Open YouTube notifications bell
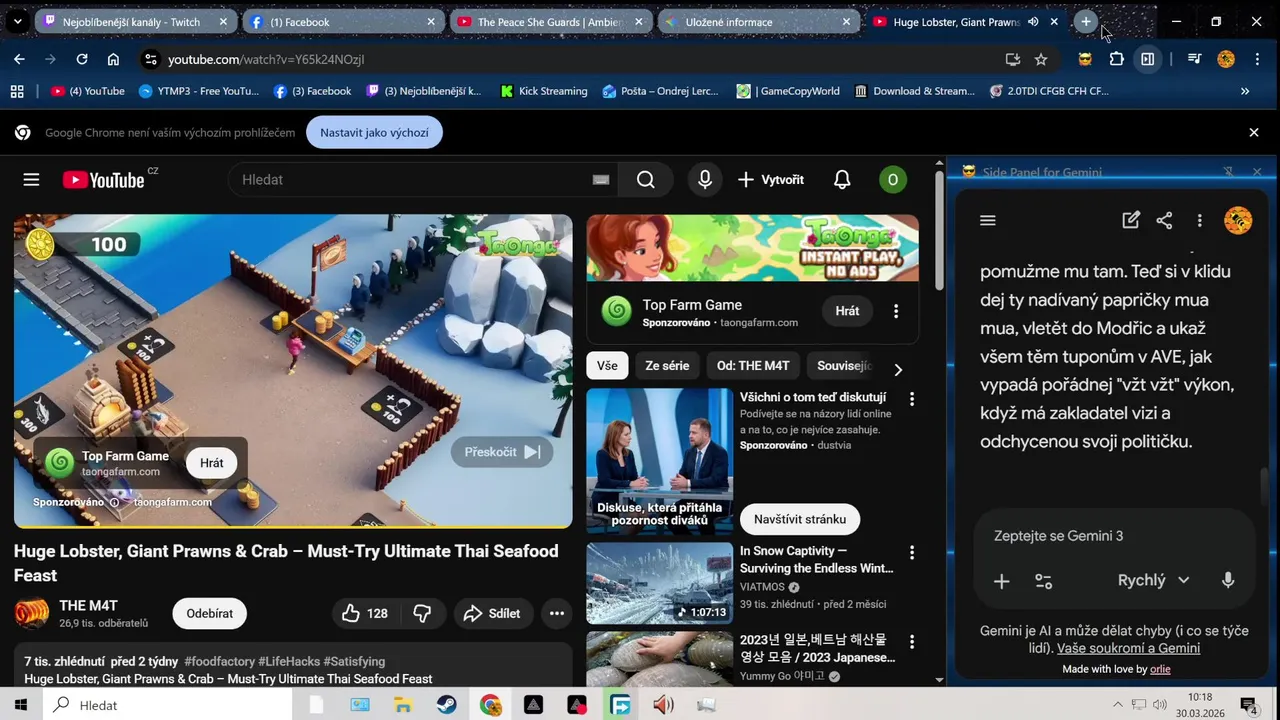Viewport: 1280px width, 720px height. click(842, 180)
